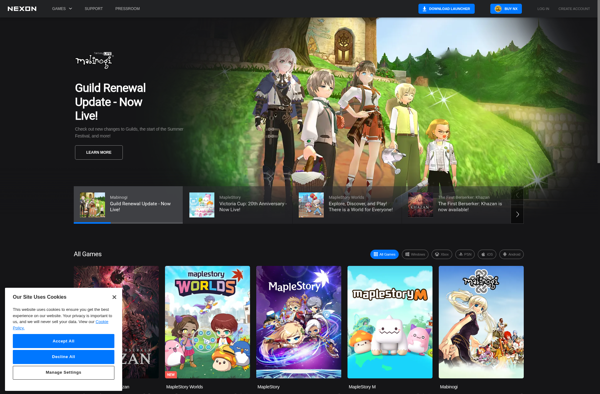Open the Cookie Policy link

tap(60, 325)
